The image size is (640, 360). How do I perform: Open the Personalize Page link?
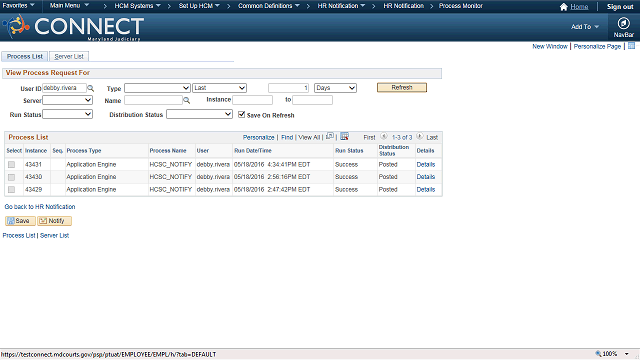point(597,47)
